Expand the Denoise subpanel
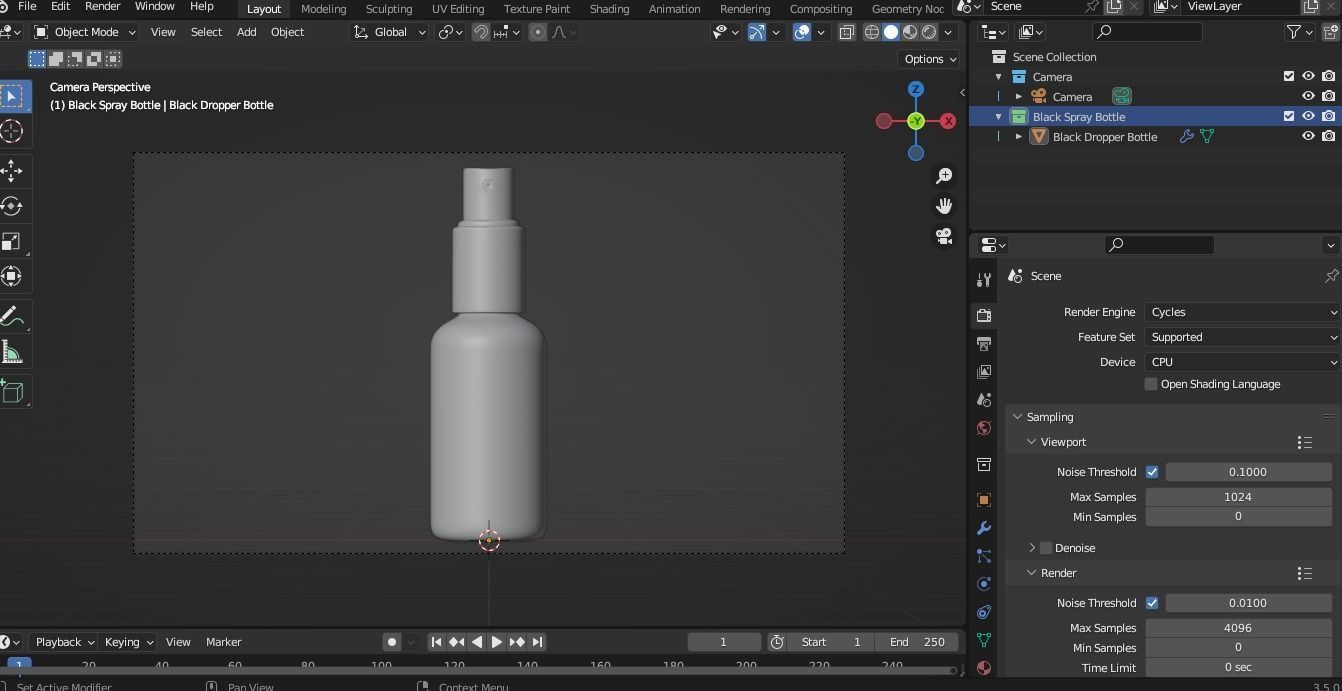The width and height of the screenshot is (1342, 691). pyautogui.click(x=1032, y=548)
